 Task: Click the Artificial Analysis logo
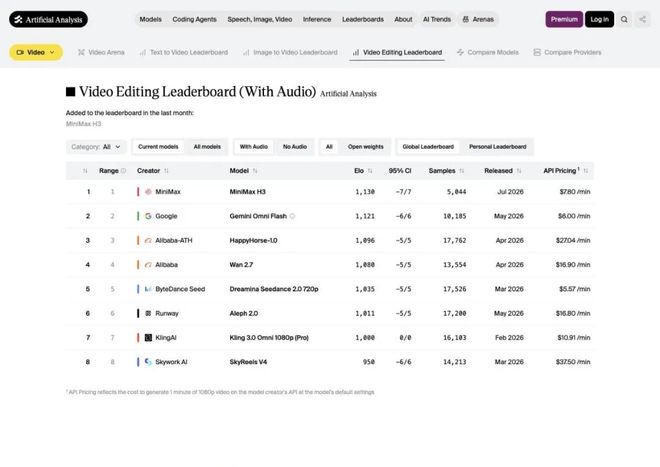pos(48,19)
